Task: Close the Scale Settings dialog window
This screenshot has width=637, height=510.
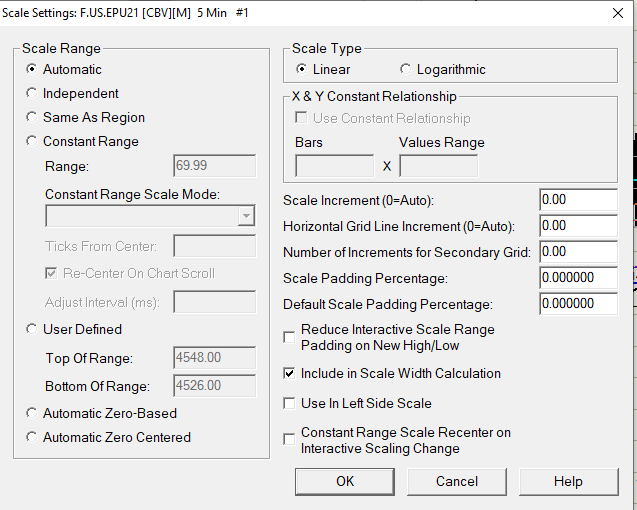Action: coord(614,14)
